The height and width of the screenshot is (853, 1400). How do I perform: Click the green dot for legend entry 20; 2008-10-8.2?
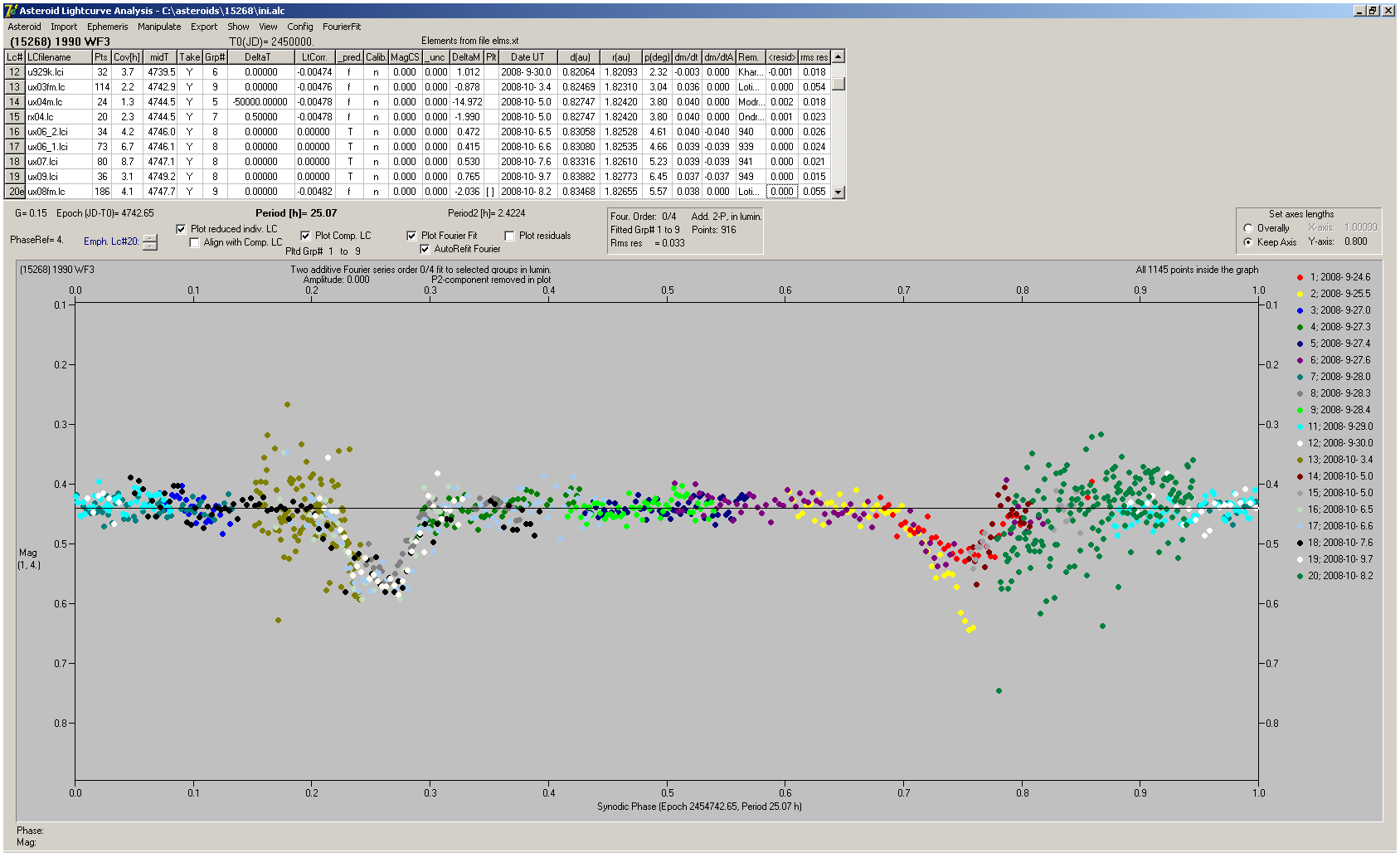point(1300,576)
